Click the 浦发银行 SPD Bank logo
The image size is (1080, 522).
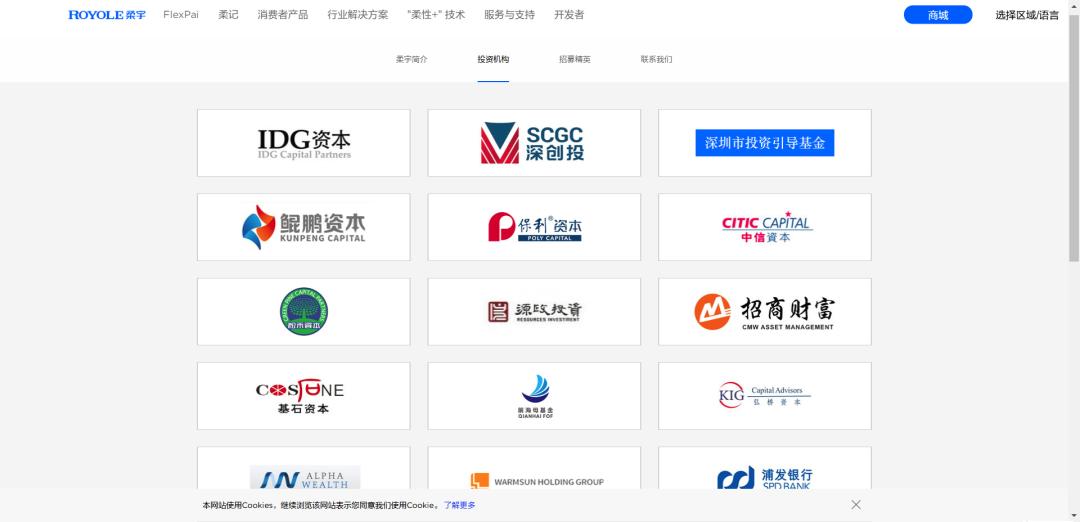click(x=765, y=477)
